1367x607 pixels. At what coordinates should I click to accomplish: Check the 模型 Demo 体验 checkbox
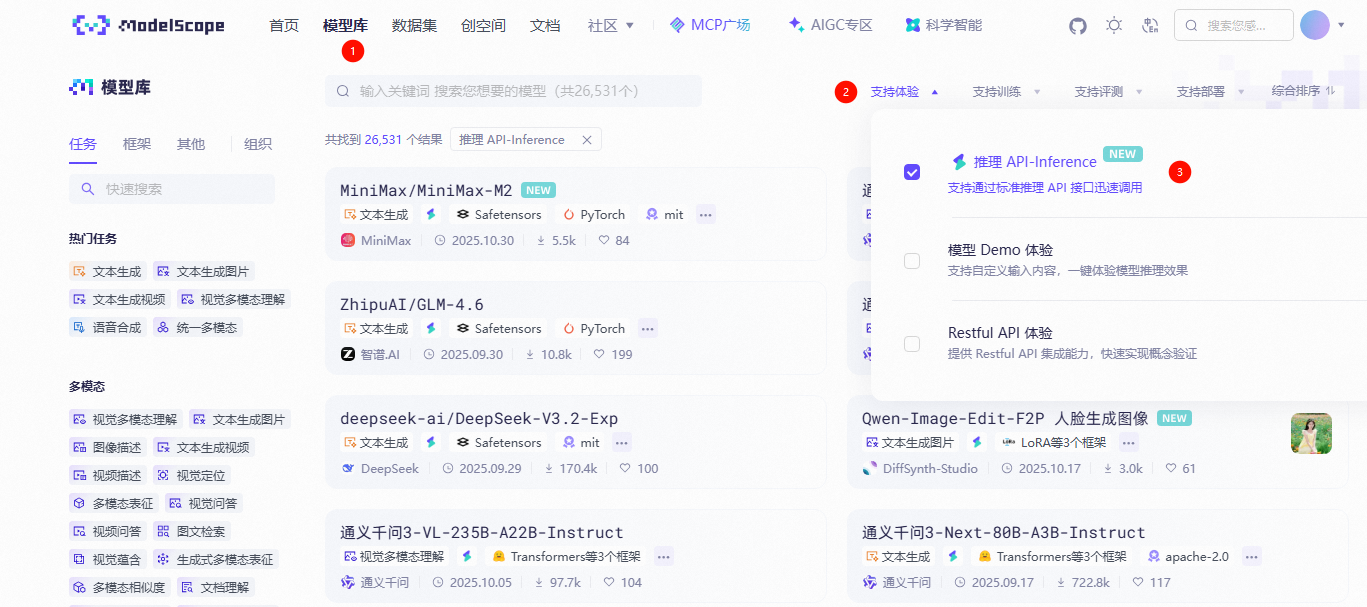912,261
